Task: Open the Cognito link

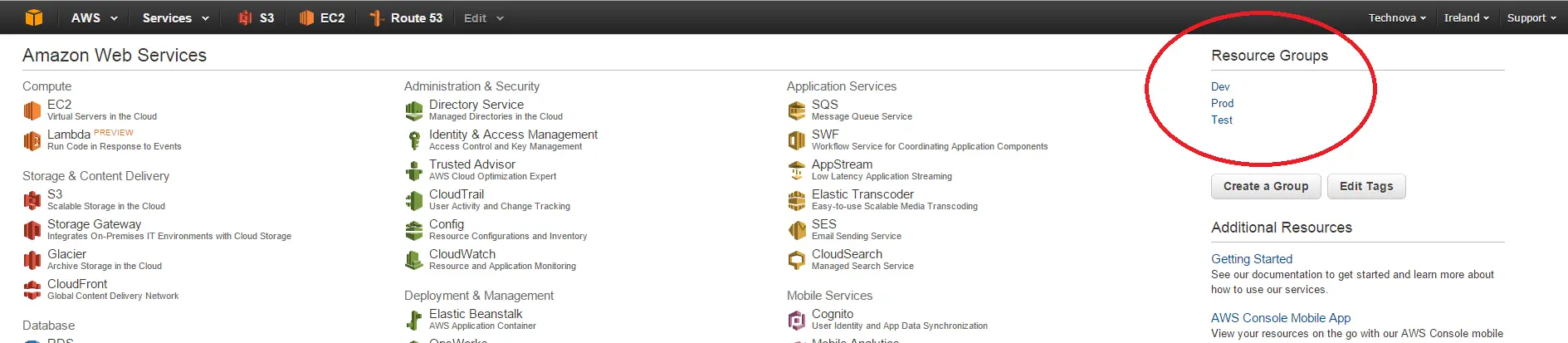Action: click(x=833, y=313)
